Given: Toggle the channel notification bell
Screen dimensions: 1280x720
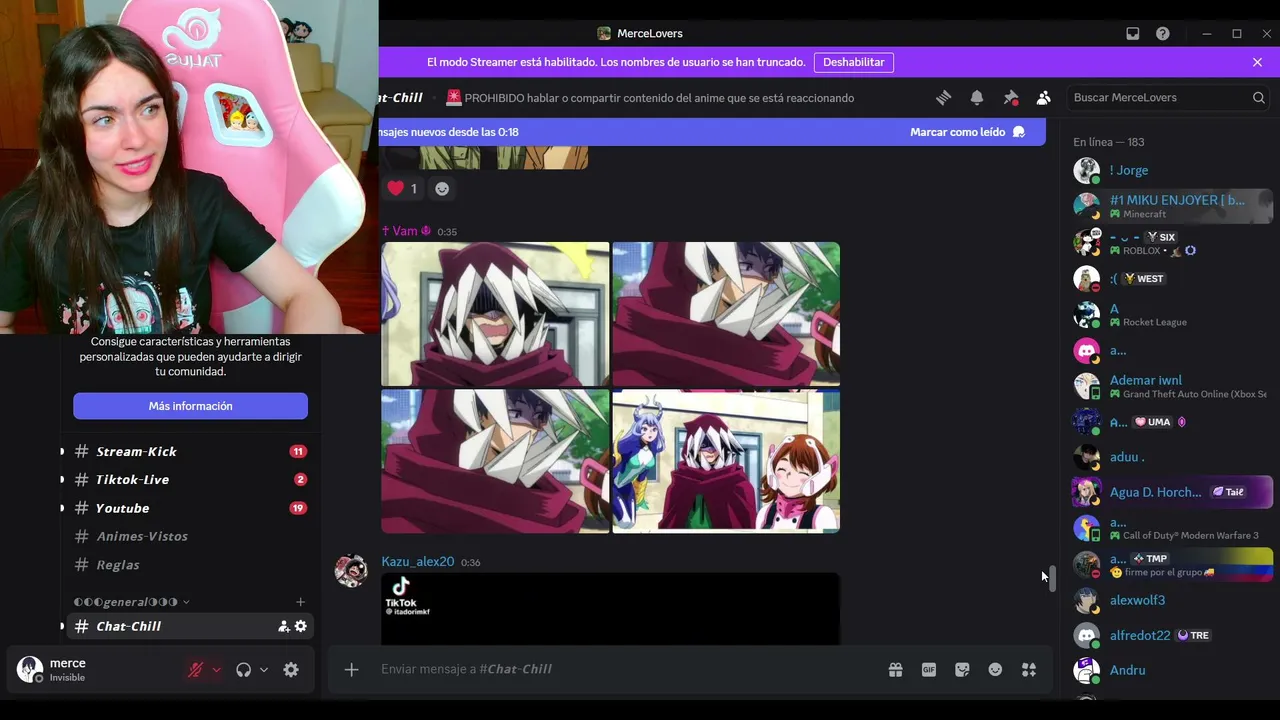Looking at the screenshot, I should coord(977,98).
